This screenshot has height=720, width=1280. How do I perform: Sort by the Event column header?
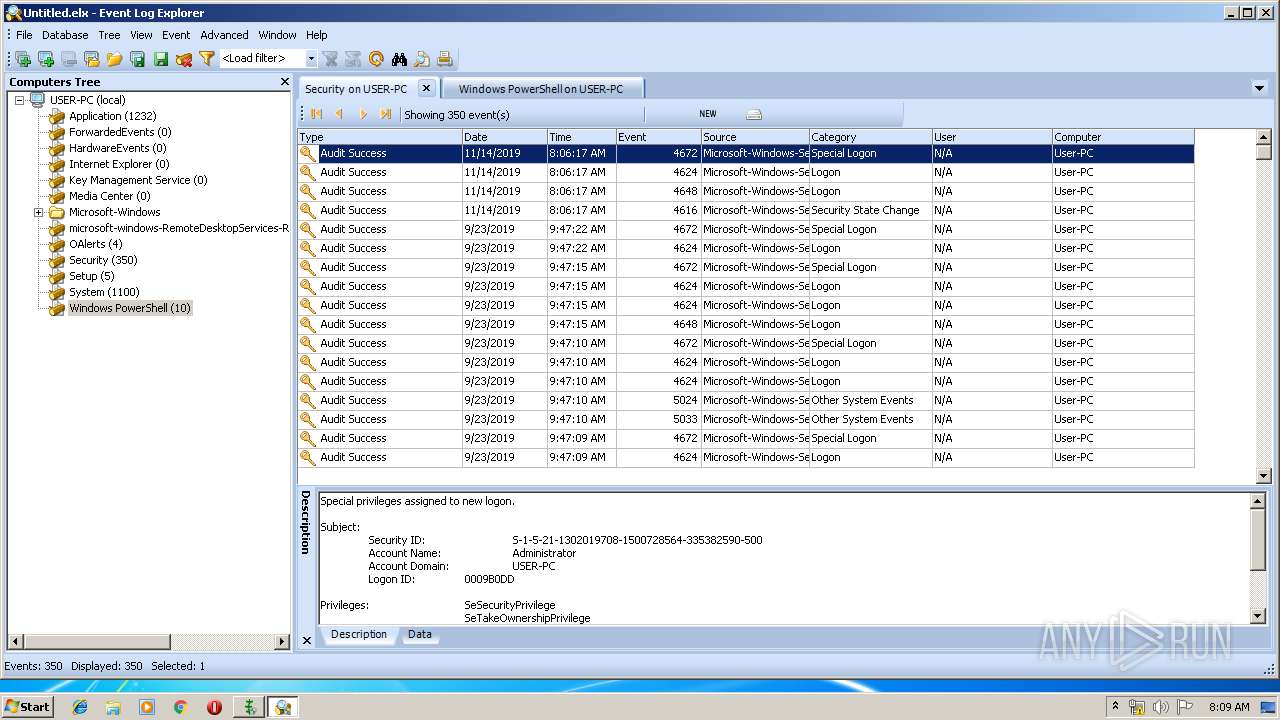pos(658,137)
